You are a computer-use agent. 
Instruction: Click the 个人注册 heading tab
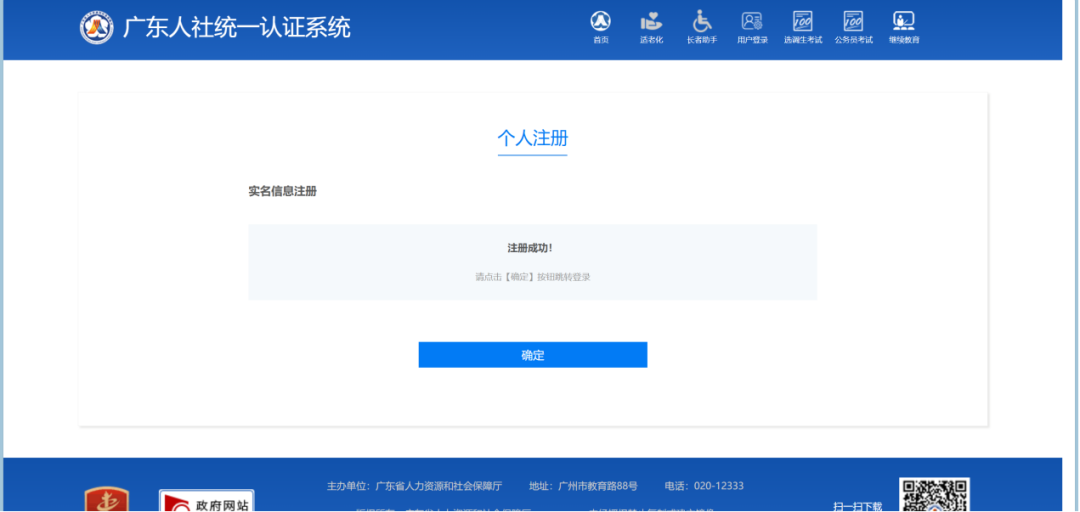coord(532,138)
